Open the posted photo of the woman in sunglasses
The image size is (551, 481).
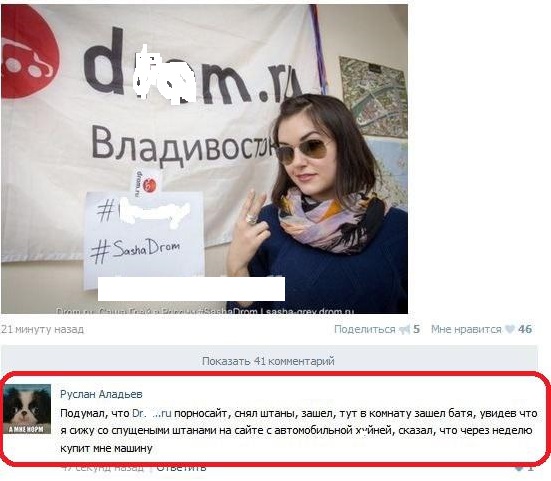click(205, 159)
